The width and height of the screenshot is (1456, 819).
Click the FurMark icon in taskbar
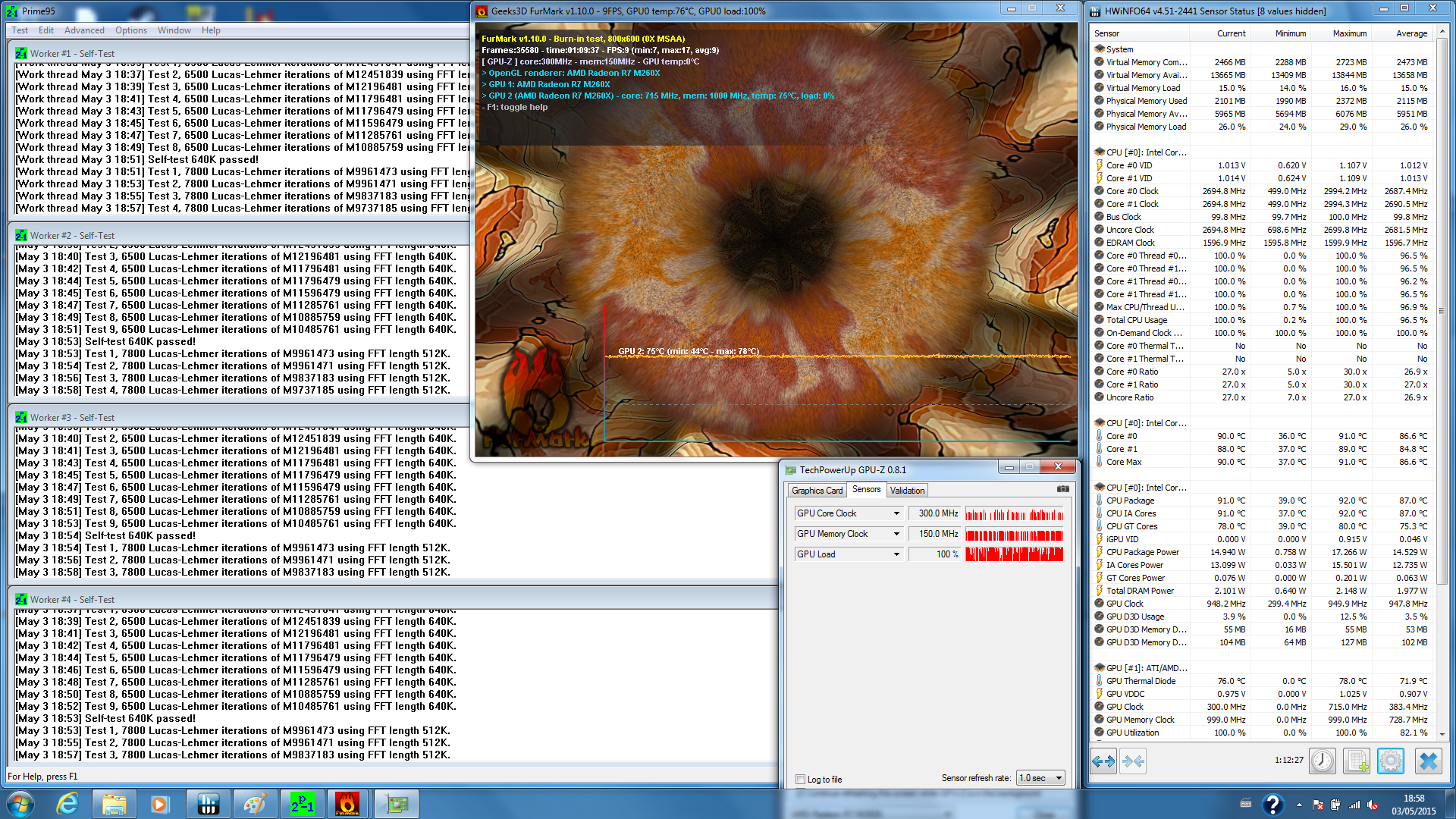click(347, 804)
